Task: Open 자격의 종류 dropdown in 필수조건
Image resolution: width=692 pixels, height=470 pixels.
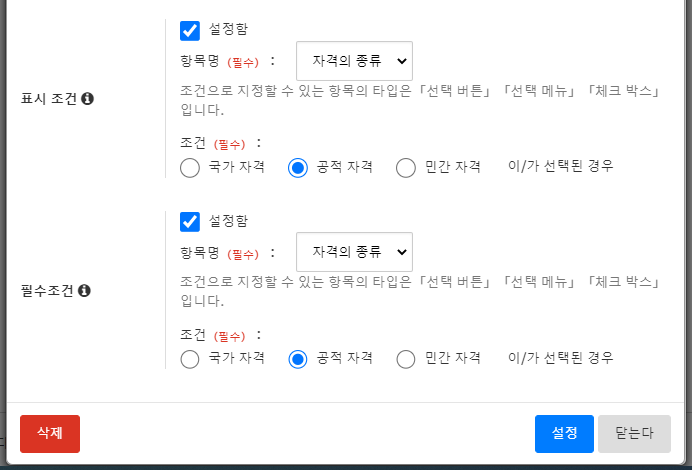Action: tap(354, 251)
